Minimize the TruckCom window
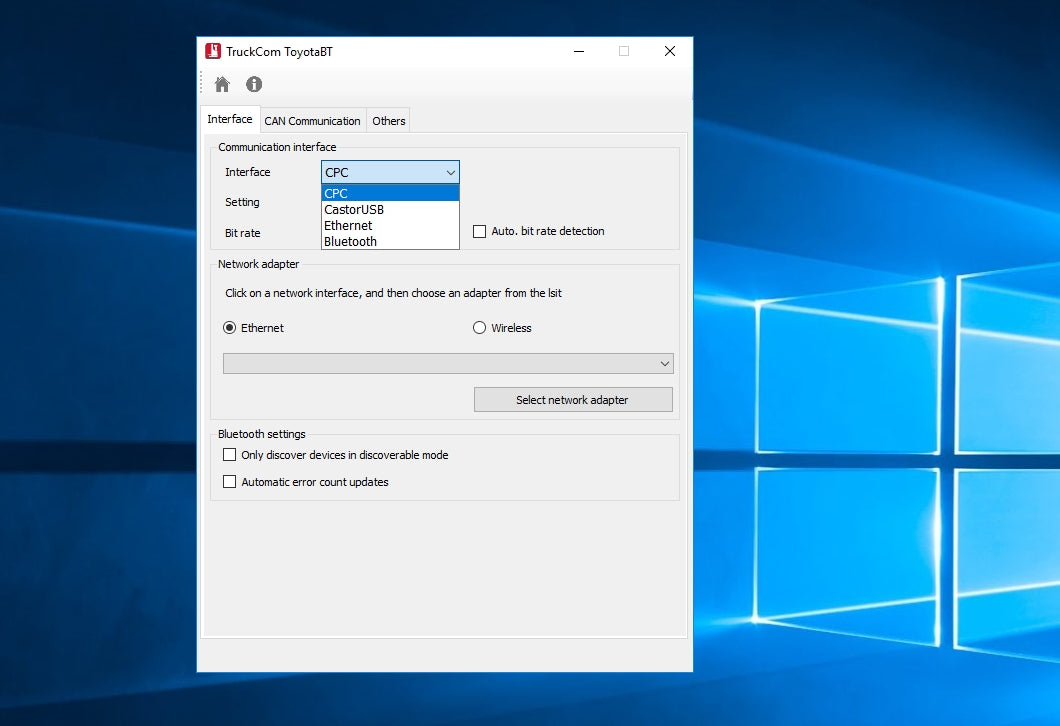This screenshot has width=1060, height=726. pos(578,52)
